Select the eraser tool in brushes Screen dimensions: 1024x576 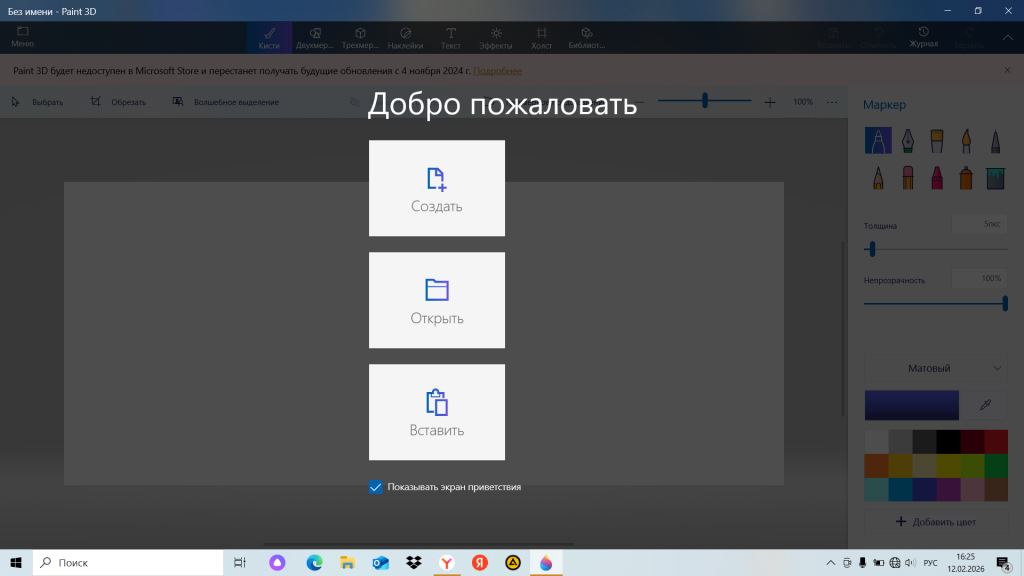pyautogui.click(x=907, y=178)
